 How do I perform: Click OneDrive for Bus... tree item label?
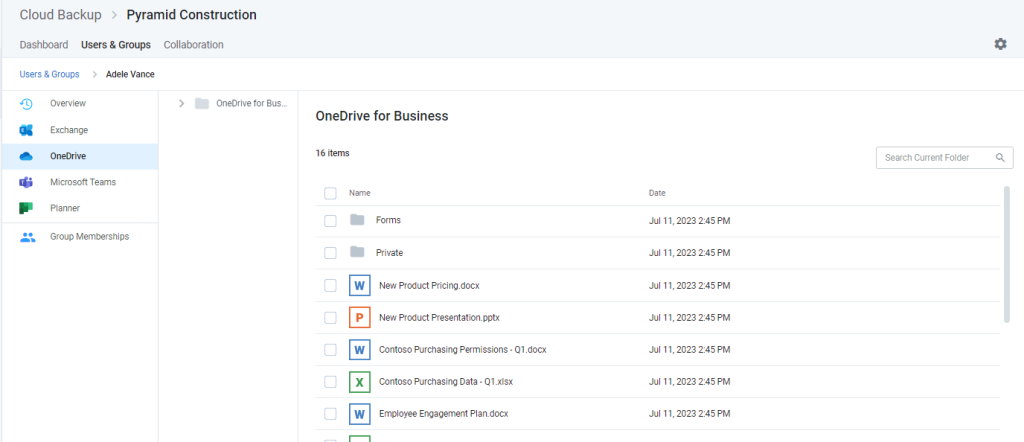coord(252,103)
